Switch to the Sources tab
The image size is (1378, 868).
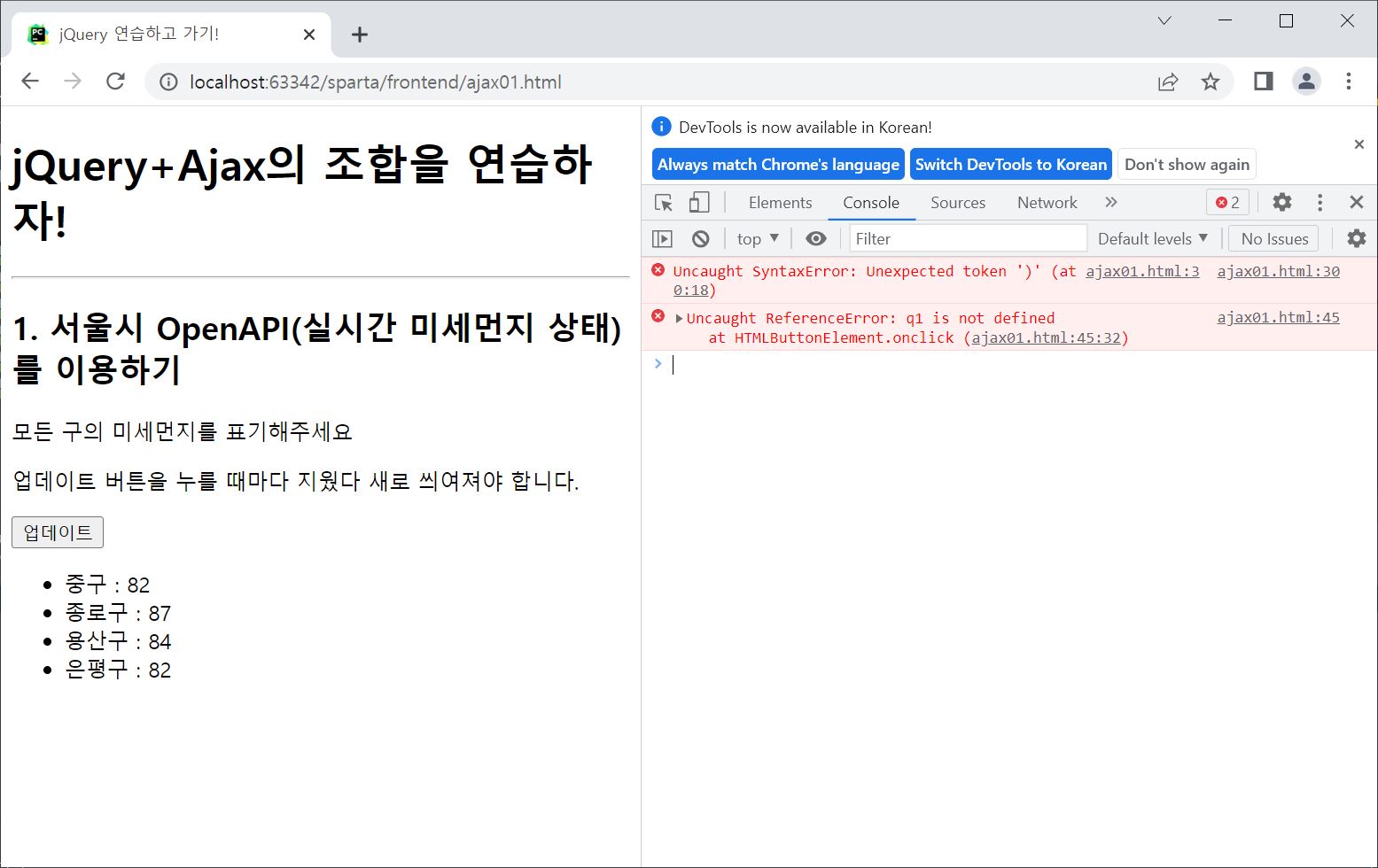pyautogui.click(x=958, y=203)
